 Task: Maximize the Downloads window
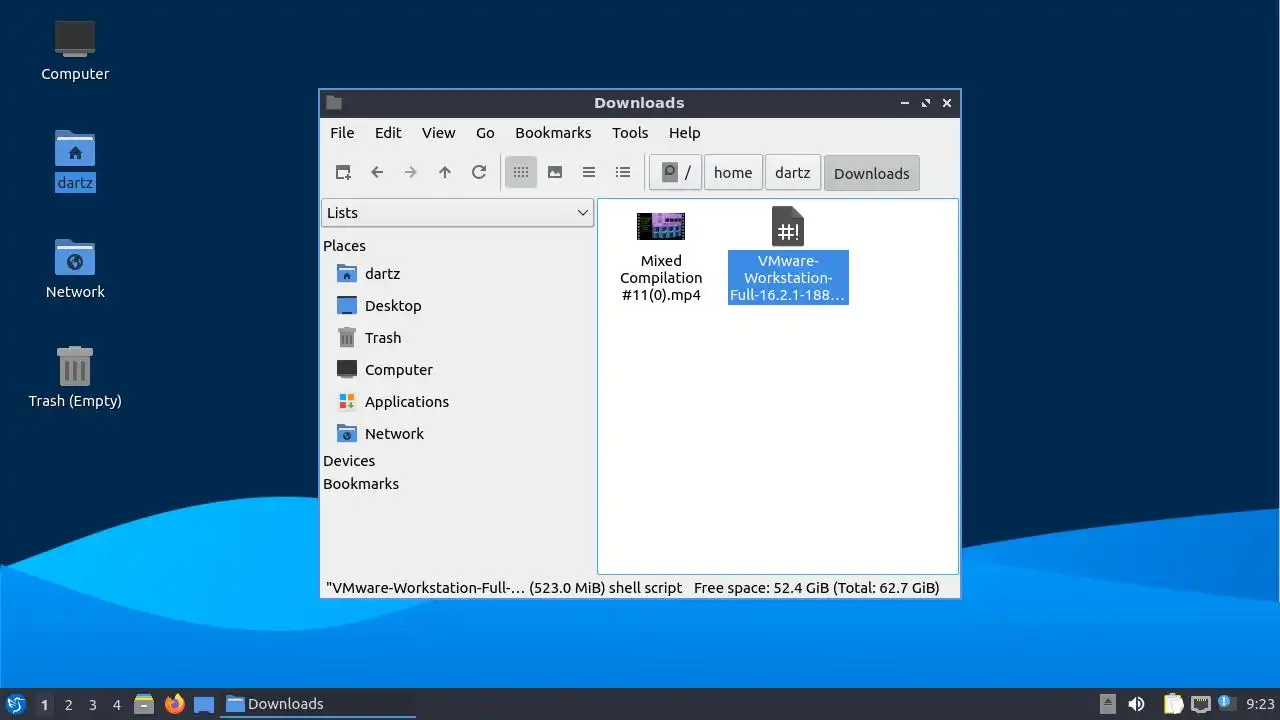click(926, 102)
